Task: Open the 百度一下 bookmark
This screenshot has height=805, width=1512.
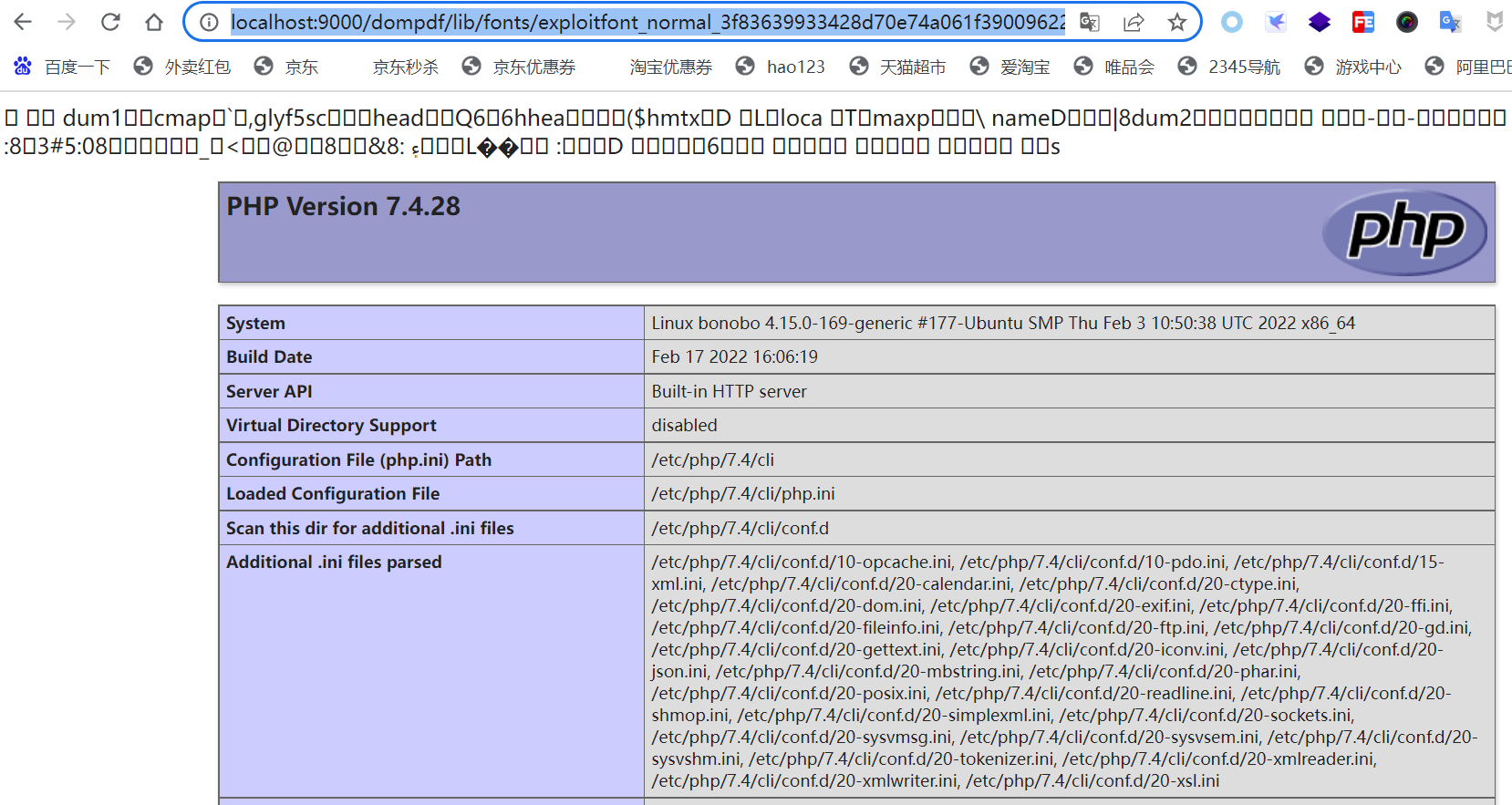Action: click(x=62, y=67)
